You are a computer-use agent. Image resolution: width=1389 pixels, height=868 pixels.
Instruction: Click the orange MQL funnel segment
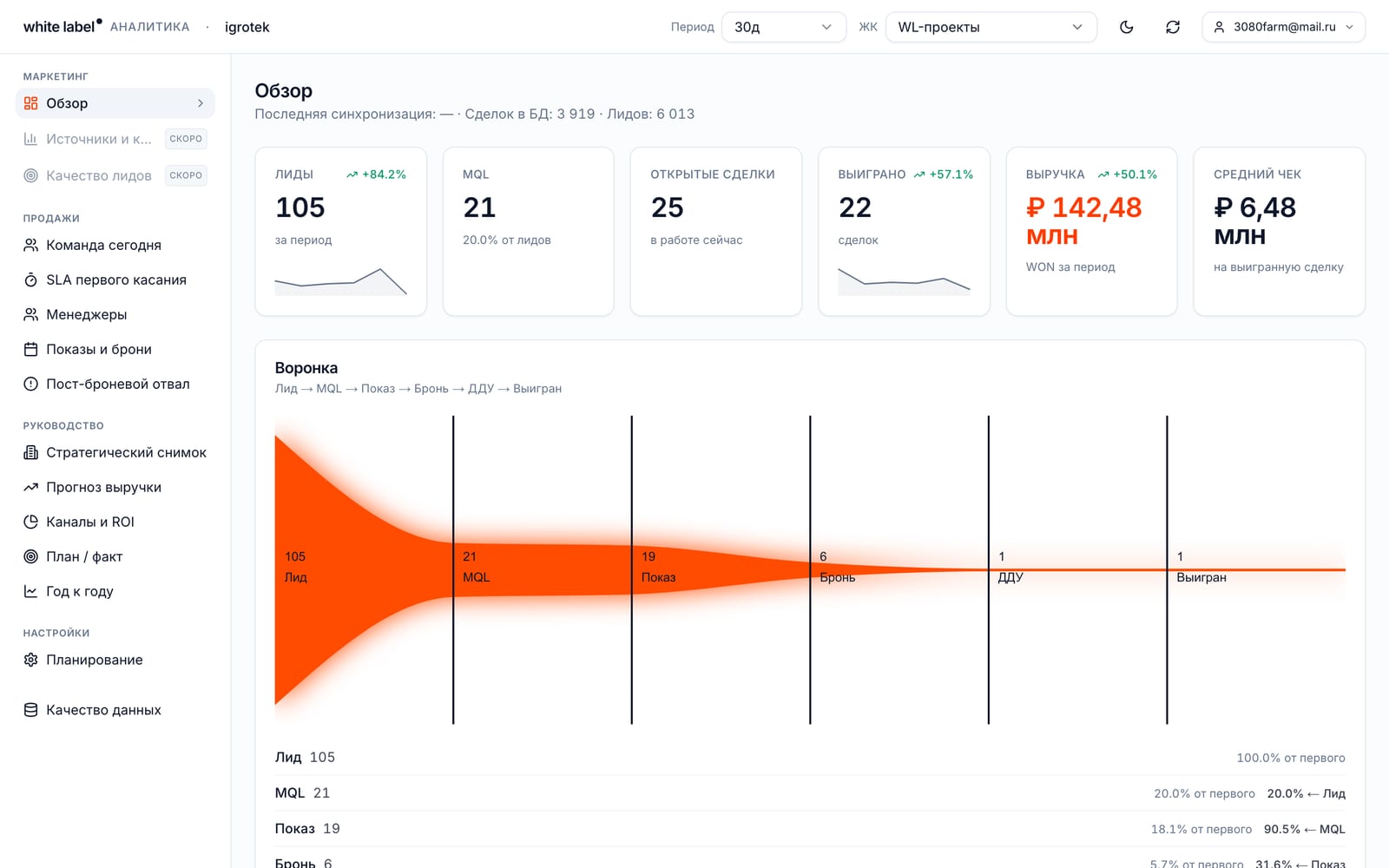(542, 569)
